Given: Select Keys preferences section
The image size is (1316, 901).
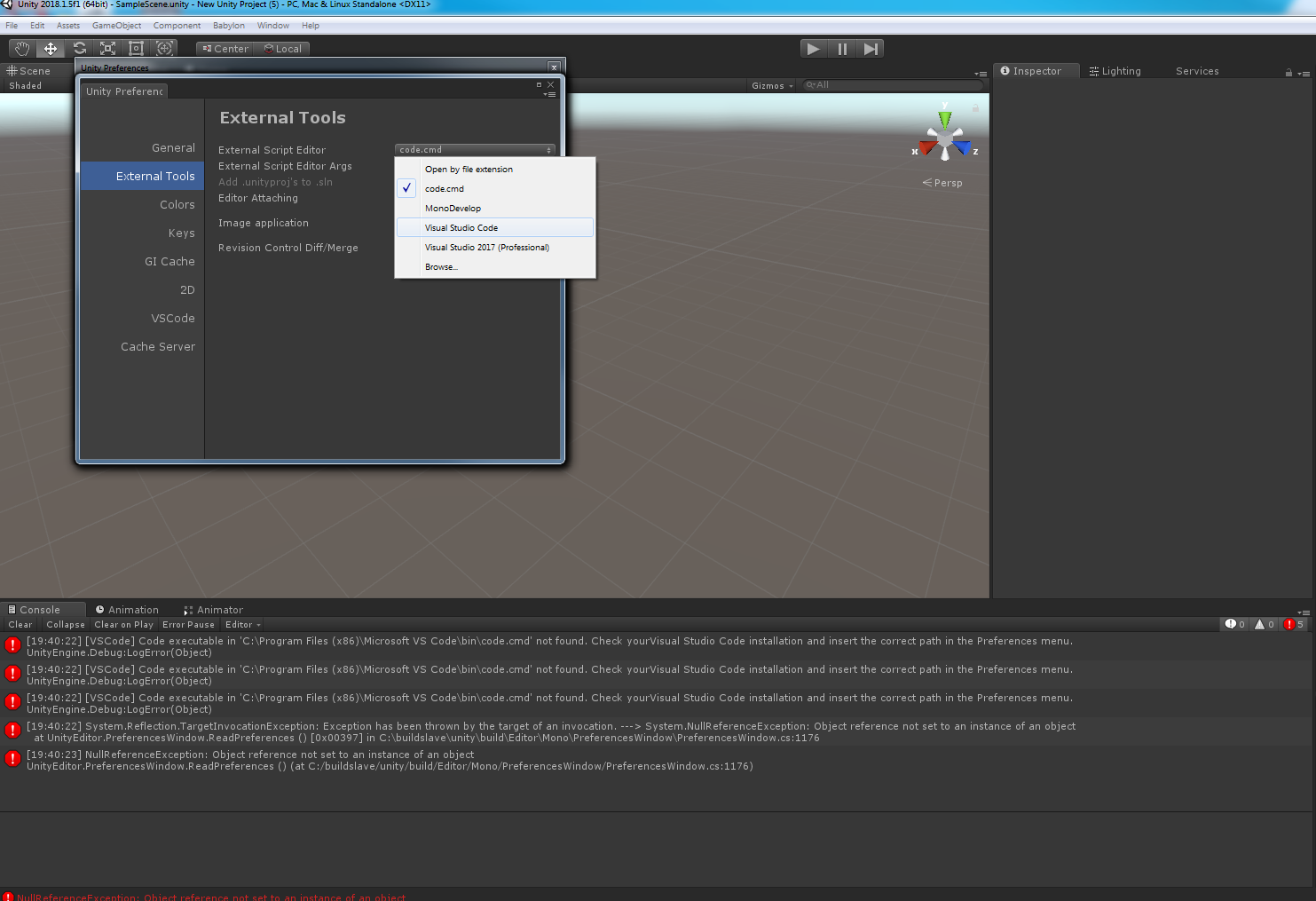Looking at the screenshot, I should 142,233.
